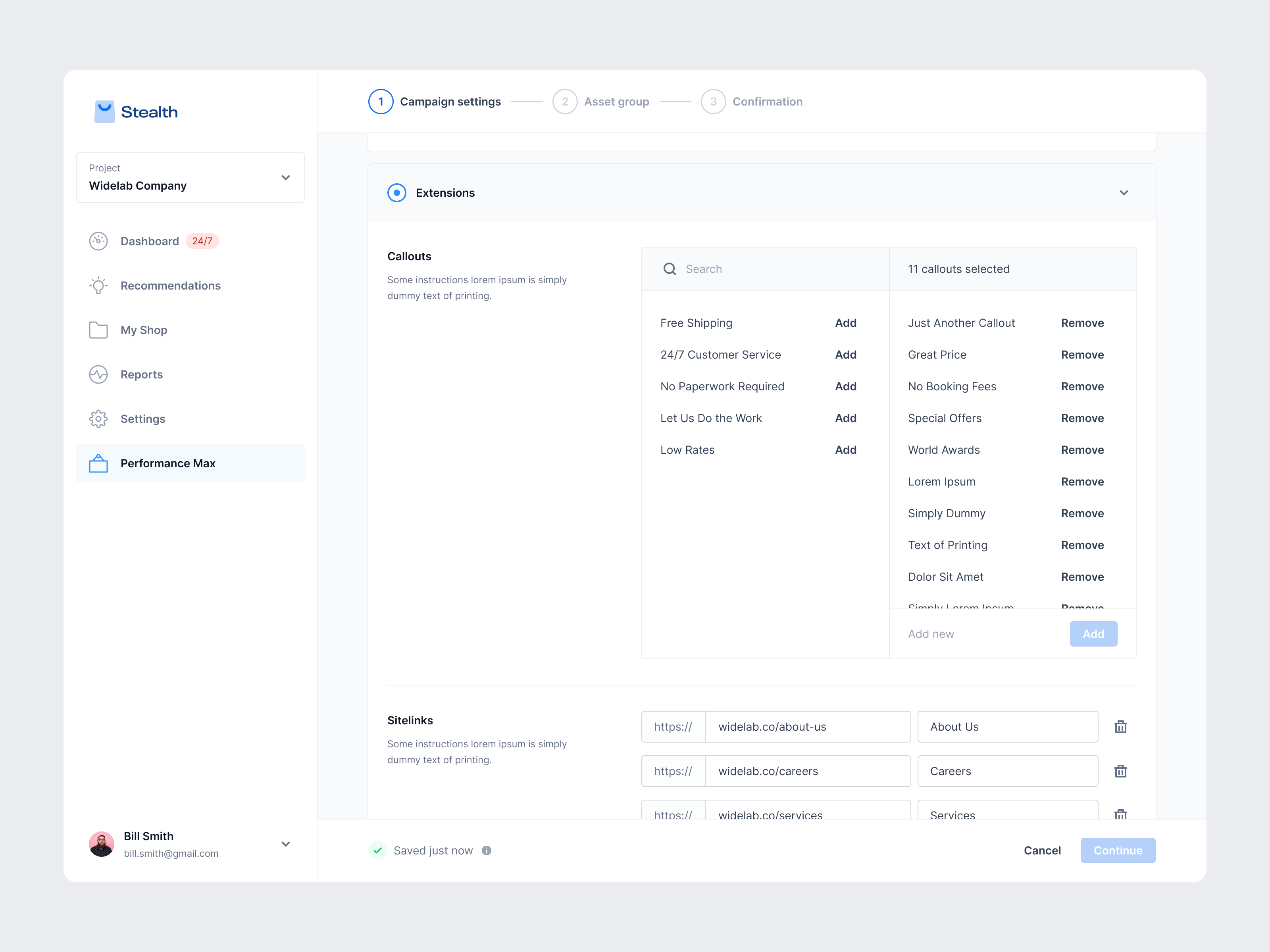Add the Low Rates callout

click(x=845, y=450)
